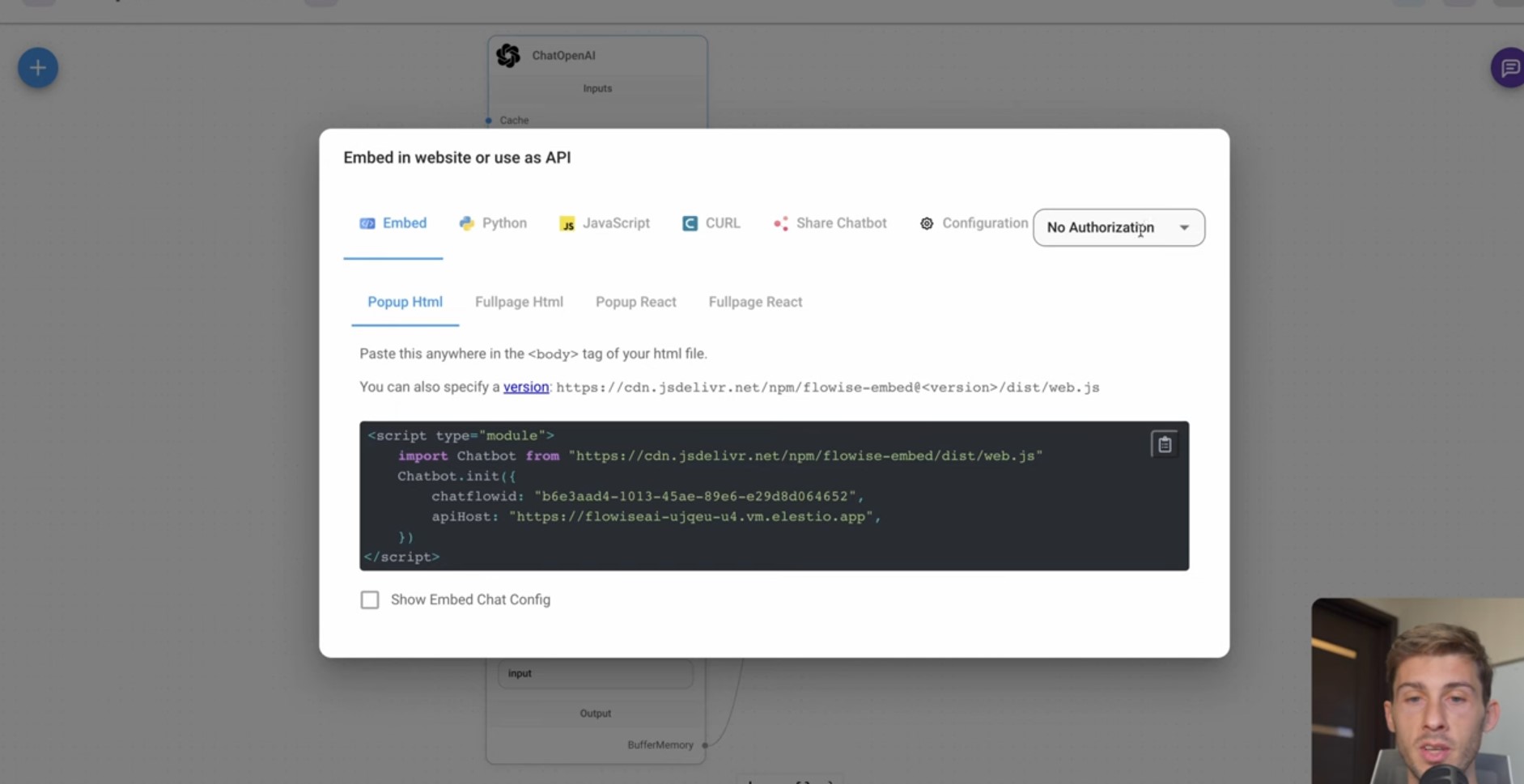Image resolution: width=1524 pixels, height=784 pixels.
Task: Open the No Authorization dropdown
Action: 1119,227
